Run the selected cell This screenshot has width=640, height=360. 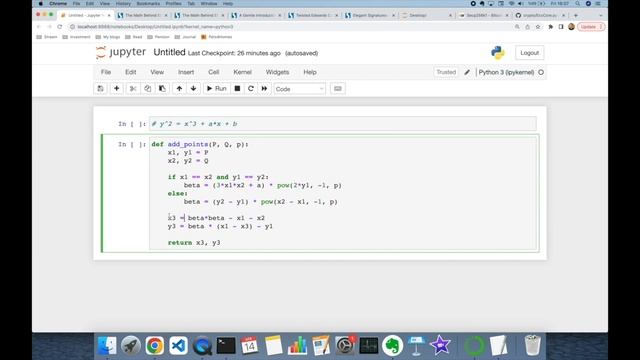pos(217,89)
